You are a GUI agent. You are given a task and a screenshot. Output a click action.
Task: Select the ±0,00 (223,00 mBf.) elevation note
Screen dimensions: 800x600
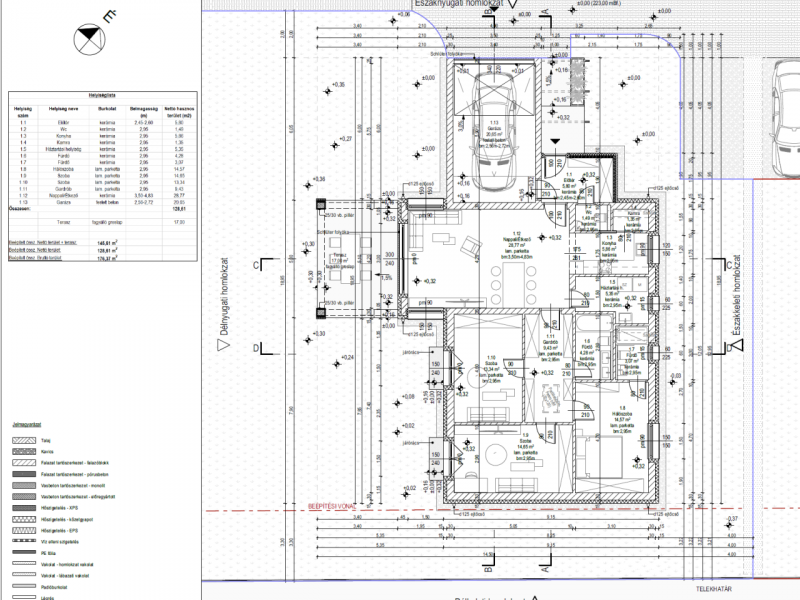(598, 3)
